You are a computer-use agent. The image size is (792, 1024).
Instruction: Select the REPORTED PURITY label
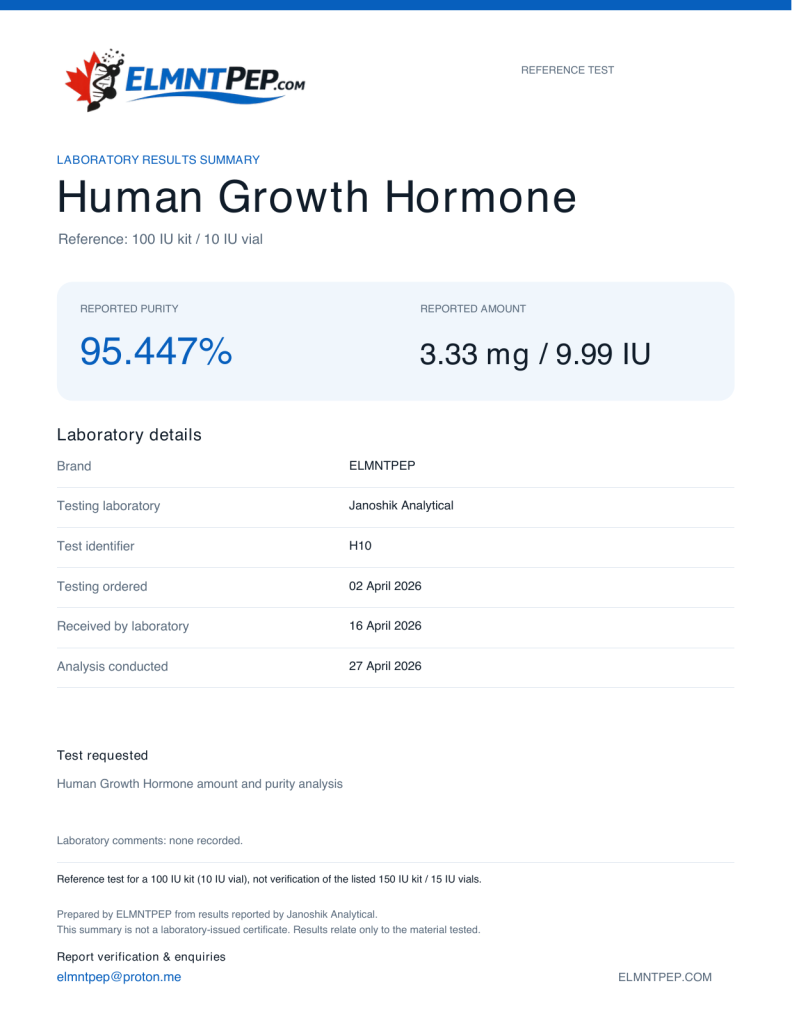coord(129,309)
